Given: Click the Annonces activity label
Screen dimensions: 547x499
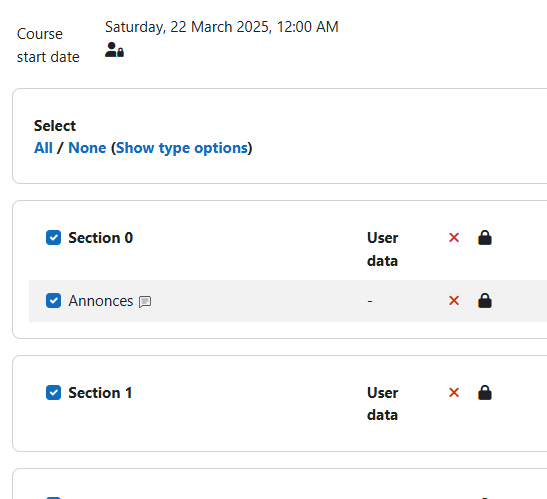Looking at the screenshot, I should coord(101,301).
